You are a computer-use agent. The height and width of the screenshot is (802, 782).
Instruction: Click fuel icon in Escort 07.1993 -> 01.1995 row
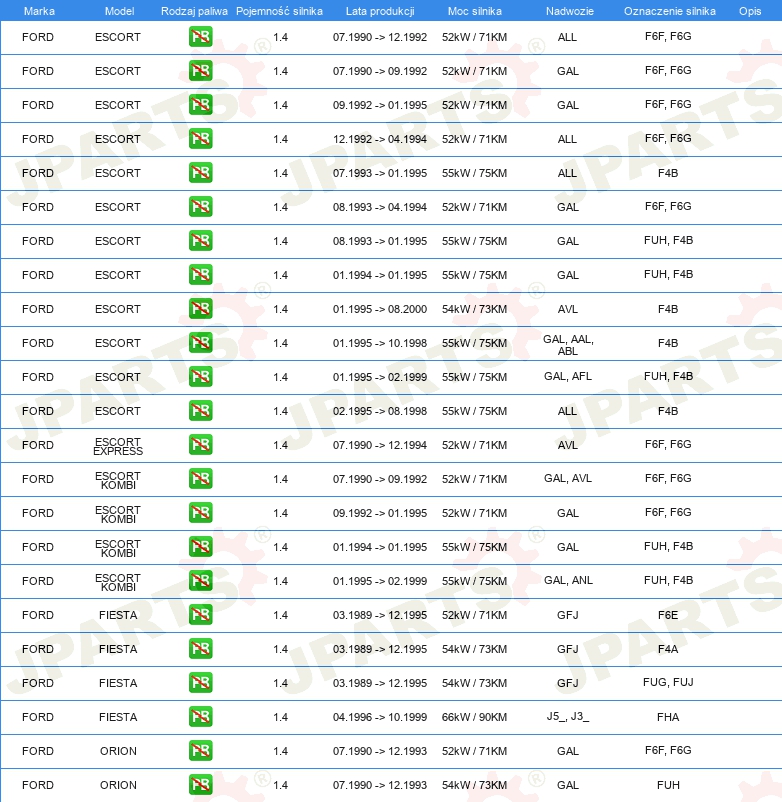[x=200, y=173]
